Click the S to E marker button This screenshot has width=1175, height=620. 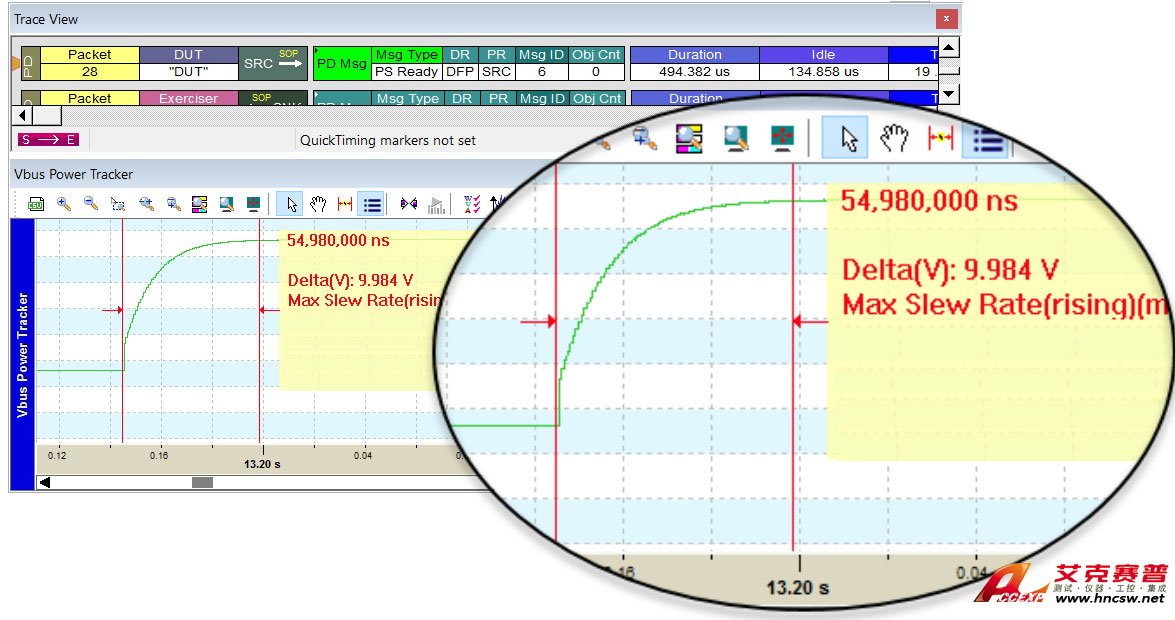click(x=49, y=140)
